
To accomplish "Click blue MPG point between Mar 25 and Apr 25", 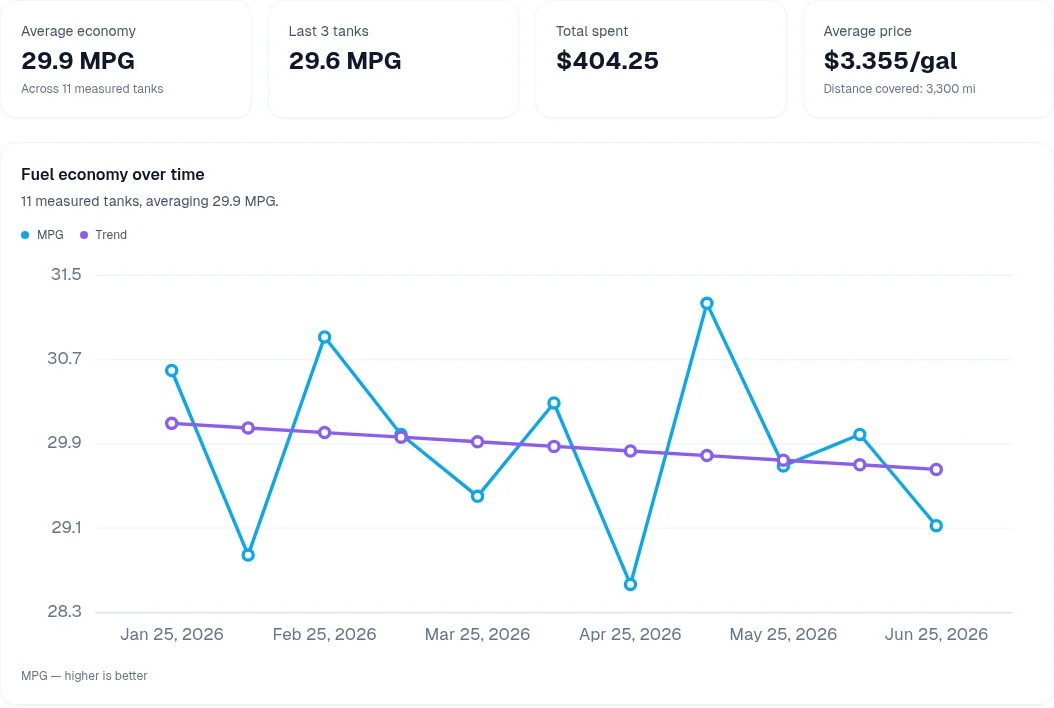I will tap(554, 403).
